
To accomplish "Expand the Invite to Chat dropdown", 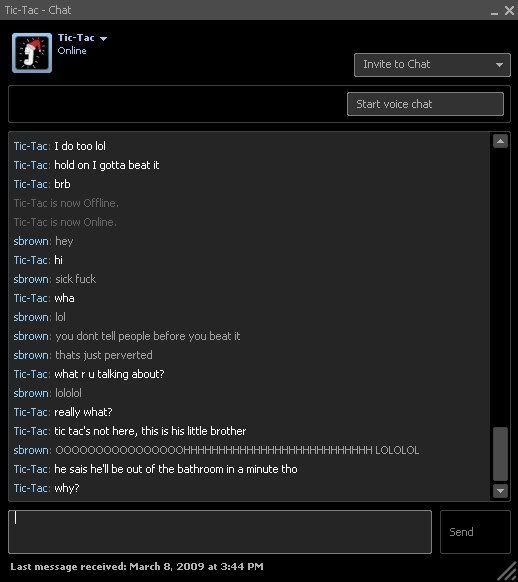I will [432, 65].
